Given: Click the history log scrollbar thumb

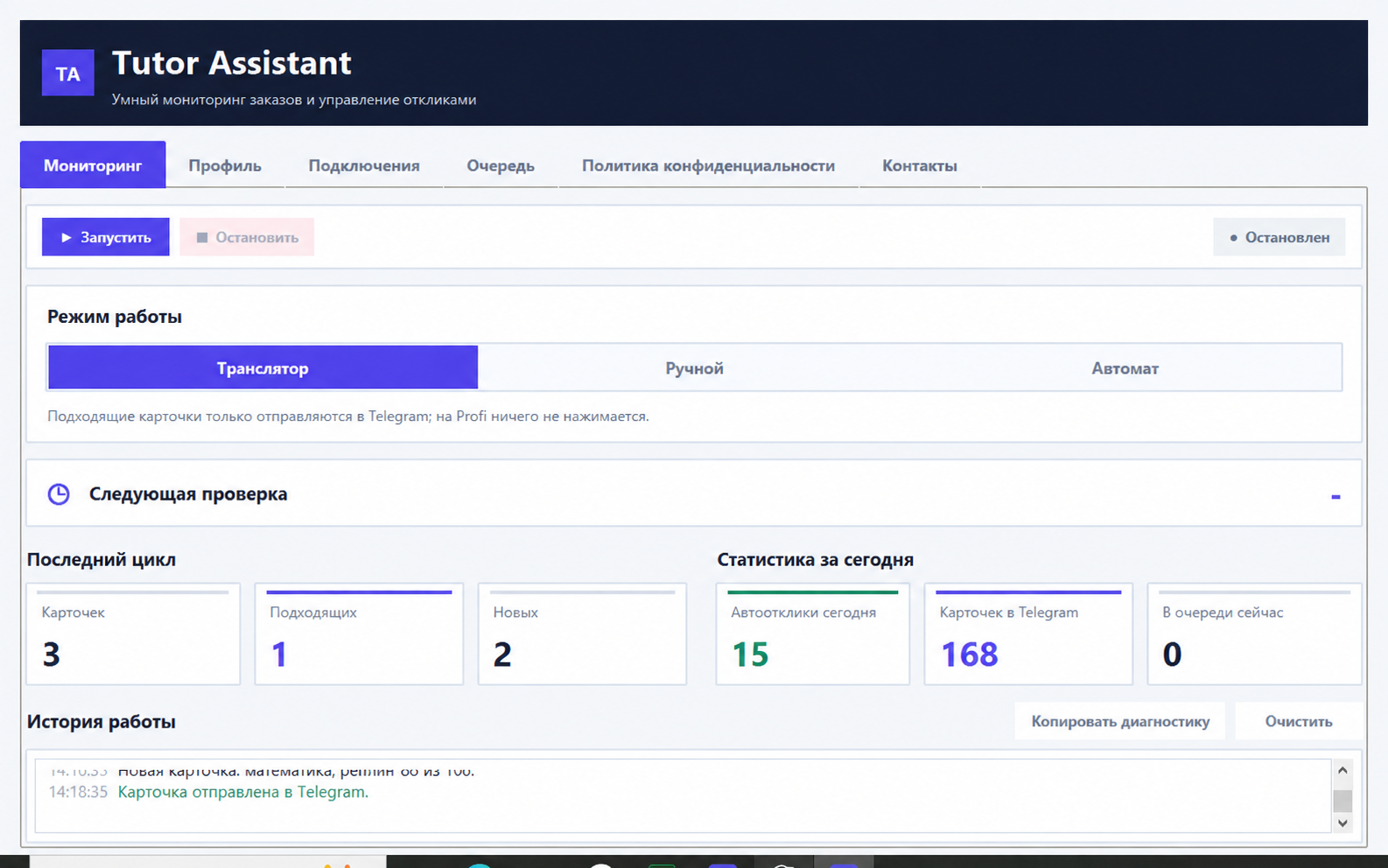Looking at the screenshot, I should 1342,801.
